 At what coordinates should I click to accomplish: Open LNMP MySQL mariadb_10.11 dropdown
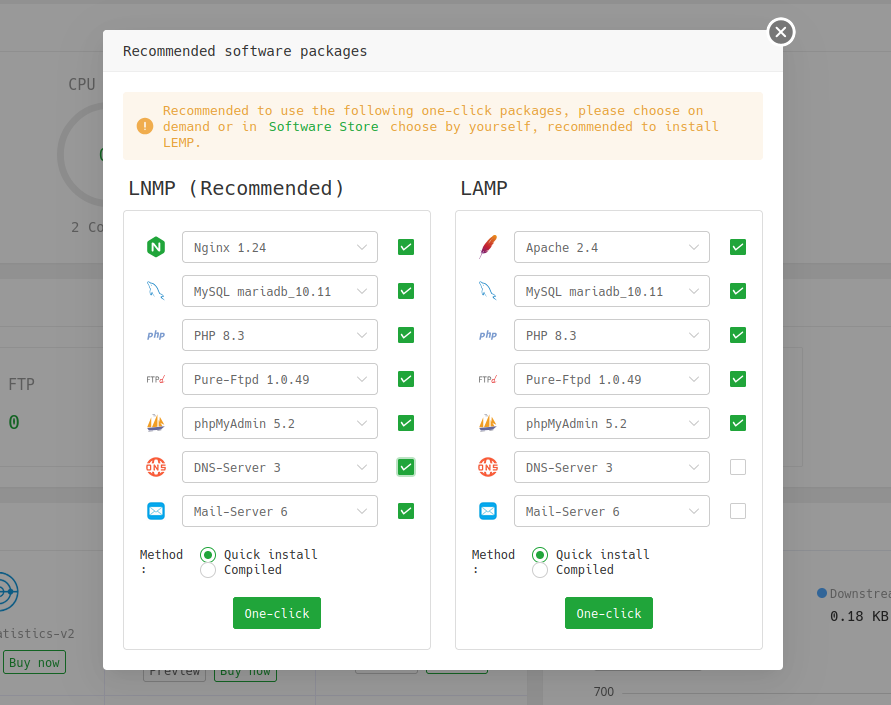point(279,291)
